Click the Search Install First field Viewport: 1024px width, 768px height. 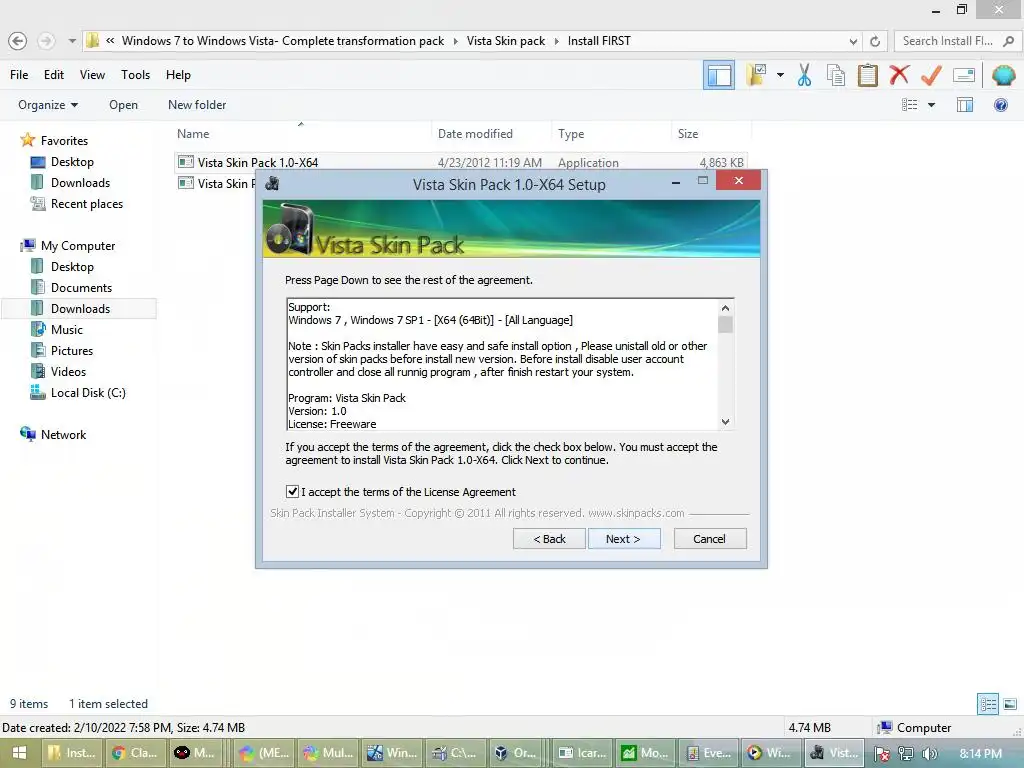coord(956,41)
